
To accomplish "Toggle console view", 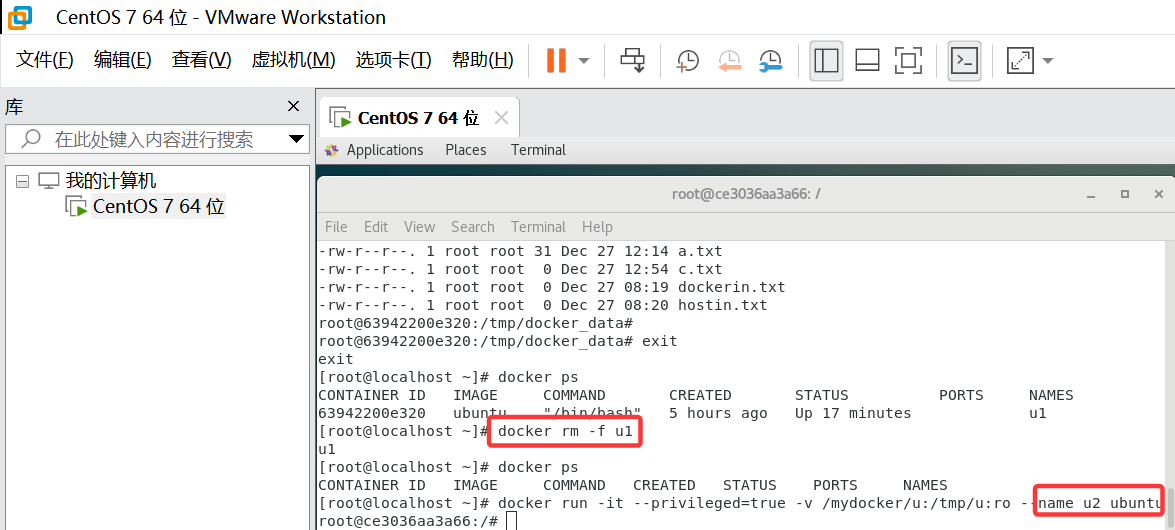I will 964,60.
